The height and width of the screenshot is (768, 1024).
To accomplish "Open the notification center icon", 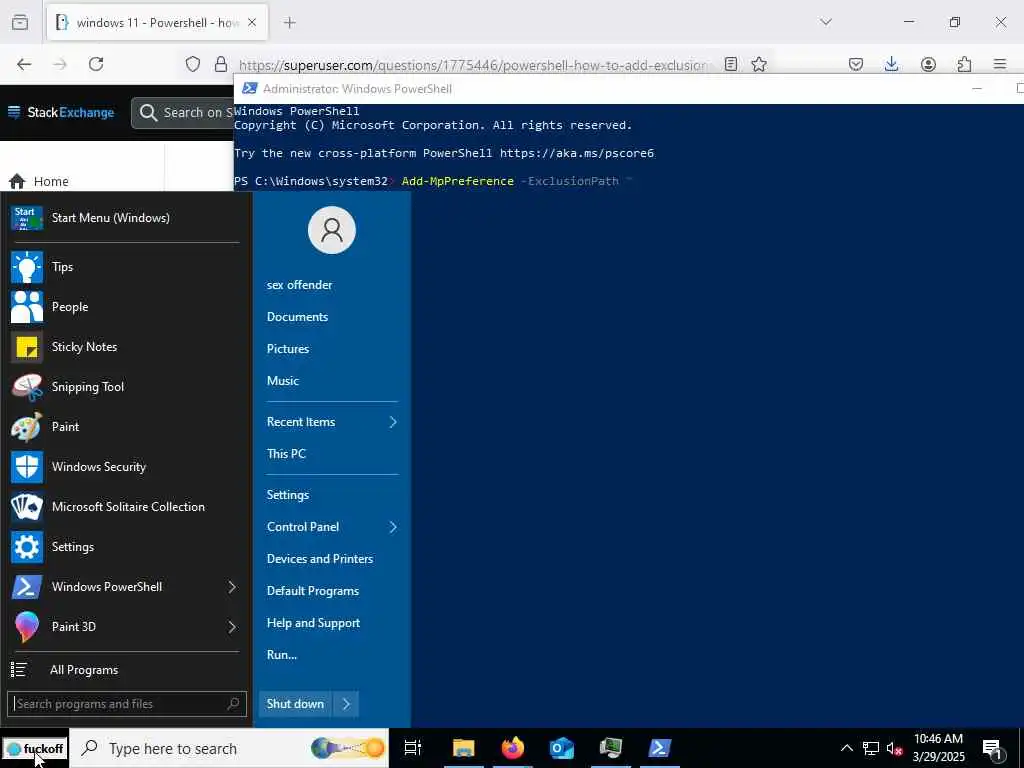I will (993, 748).
